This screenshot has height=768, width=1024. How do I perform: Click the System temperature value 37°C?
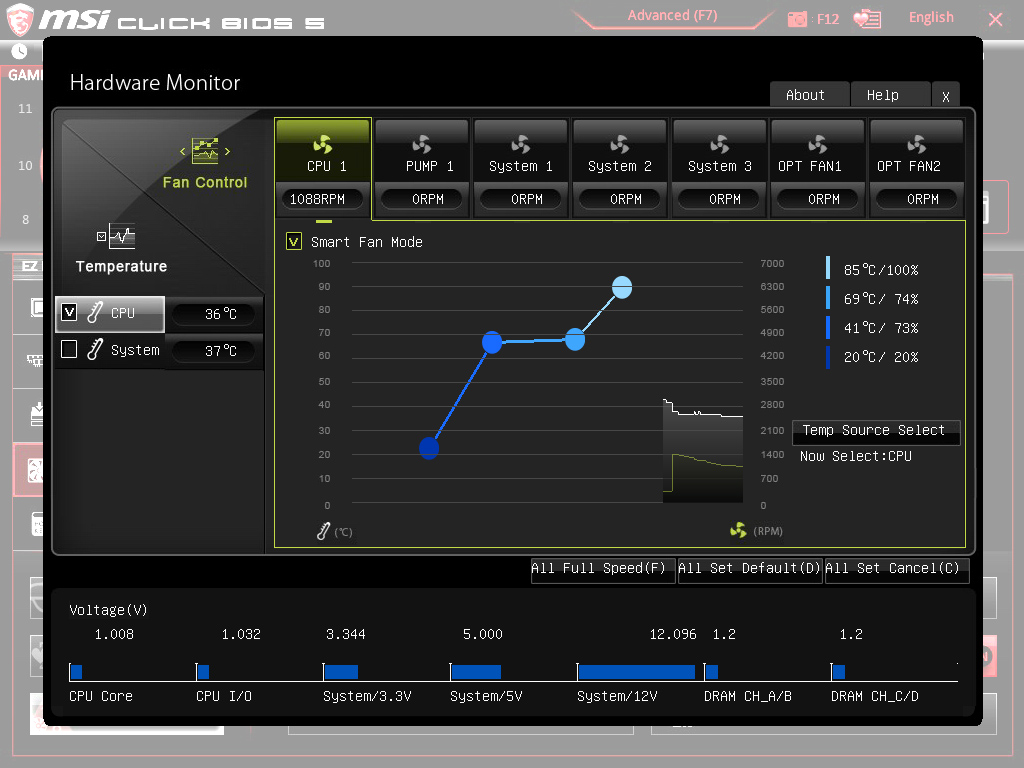pyautogui.click(x=221, y=351)
